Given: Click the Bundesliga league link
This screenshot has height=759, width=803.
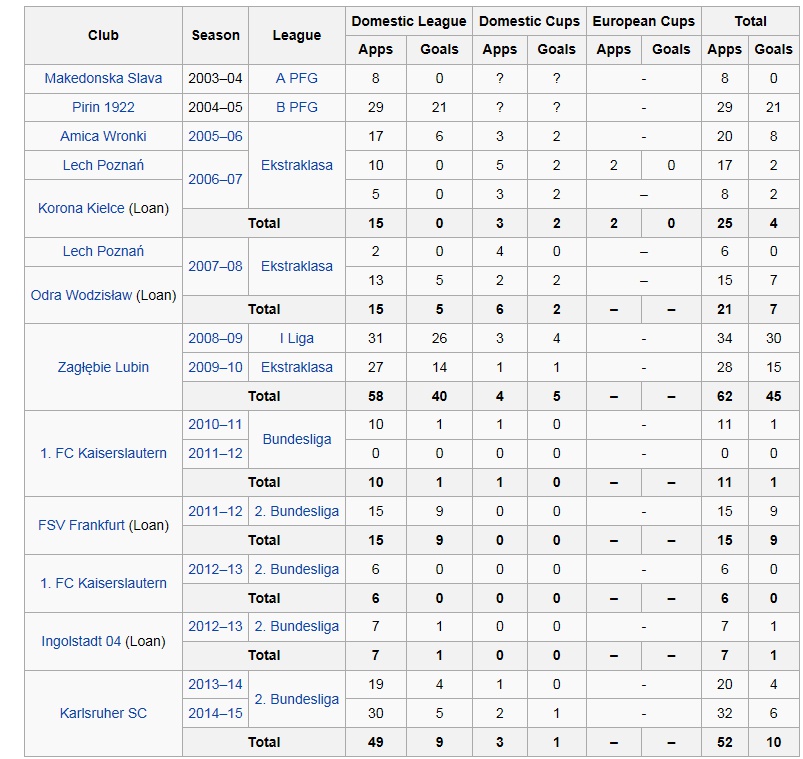Looking at the screenshot, I should tap(297, 439).
